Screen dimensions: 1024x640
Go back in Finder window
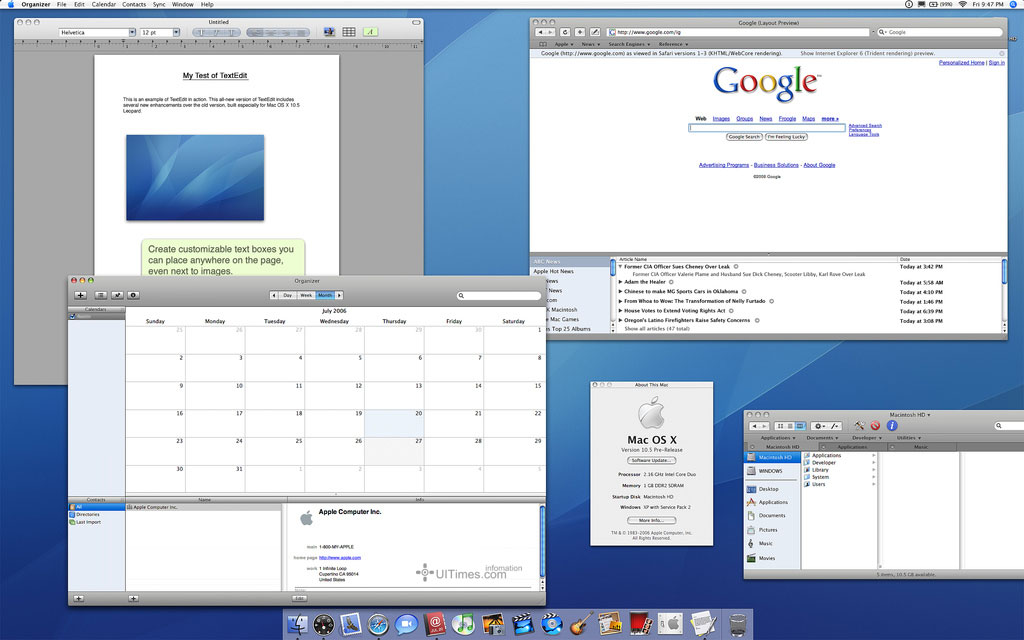point(754,426)
